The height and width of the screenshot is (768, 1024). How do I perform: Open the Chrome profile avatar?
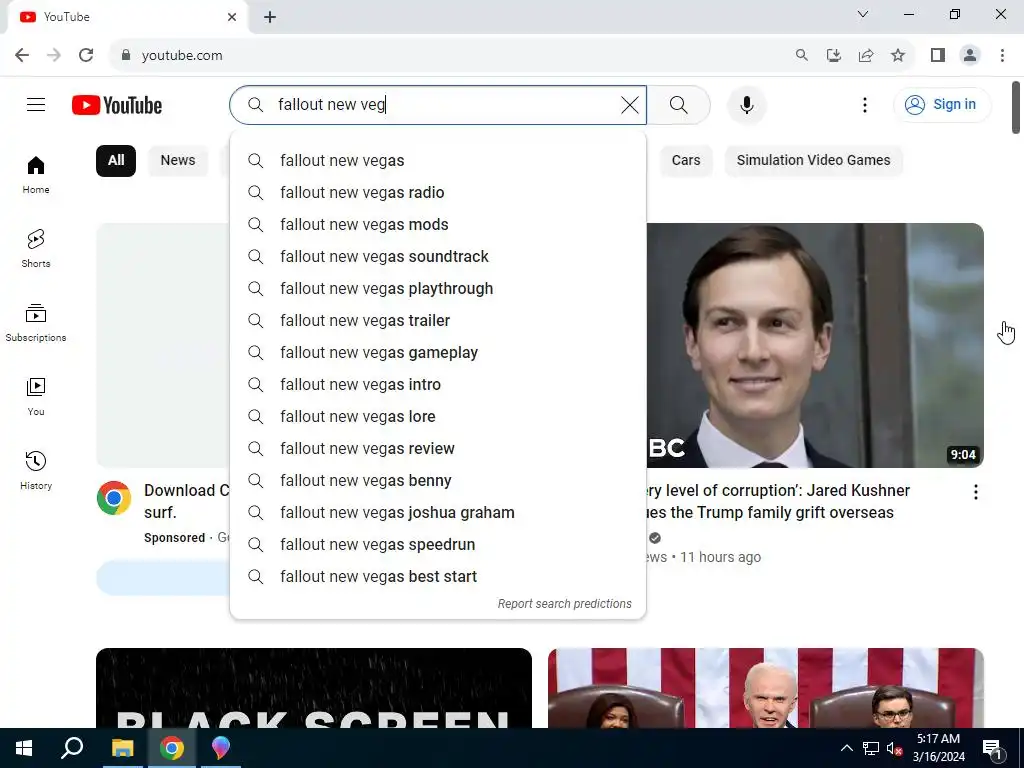point(970,56)
